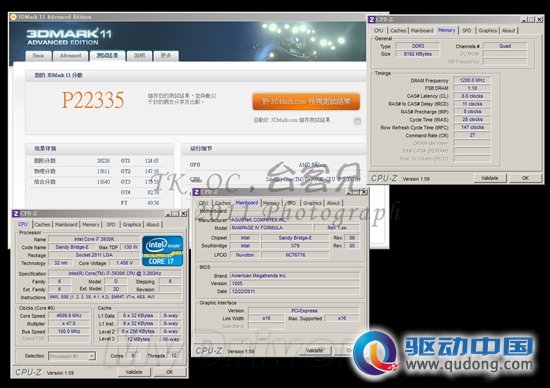550x388 pixels.
Task: Click Validate in the CPU-Z Mainboard window
Action: tap(314, 350)
